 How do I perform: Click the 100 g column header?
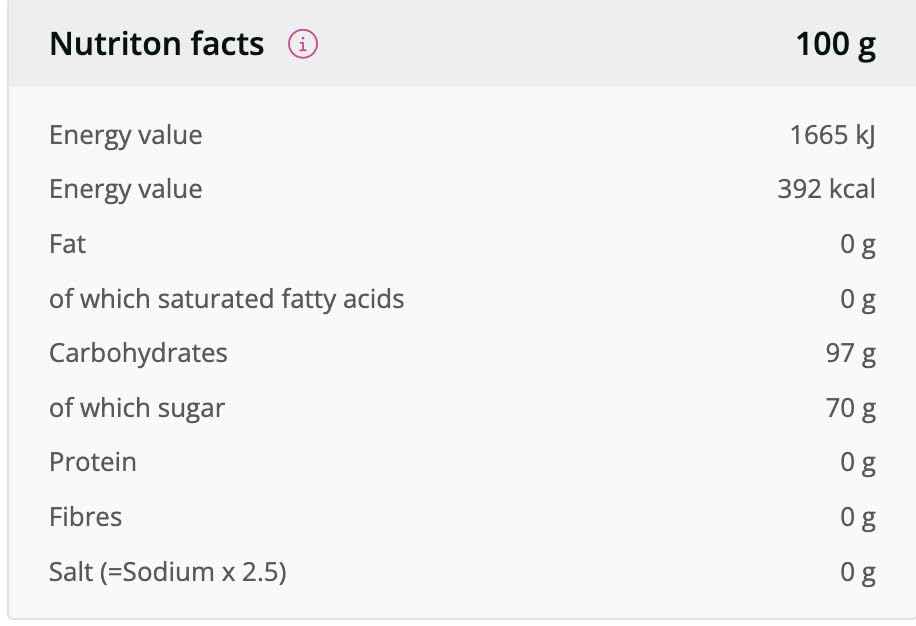pos(835,45)
